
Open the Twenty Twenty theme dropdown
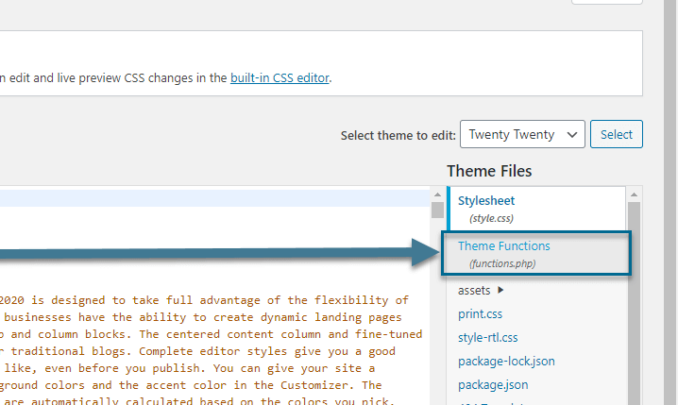pyautogui.click(x=522, y=134)
